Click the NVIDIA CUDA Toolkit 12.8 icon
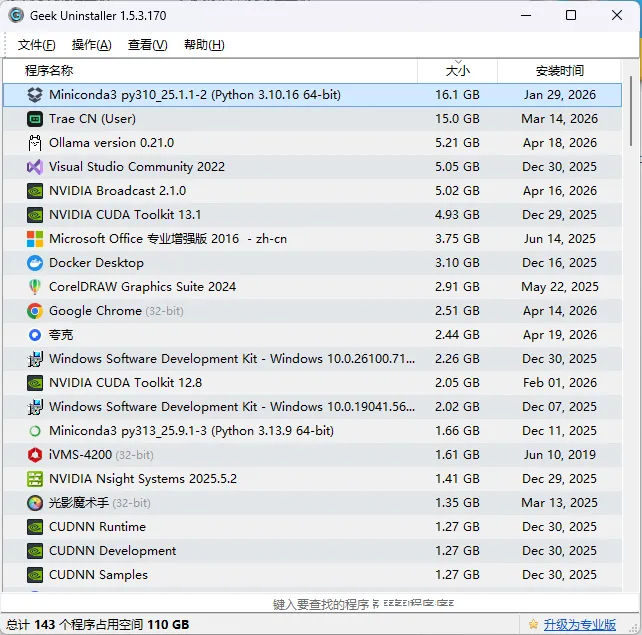642x635 pixels. (35, 383)
